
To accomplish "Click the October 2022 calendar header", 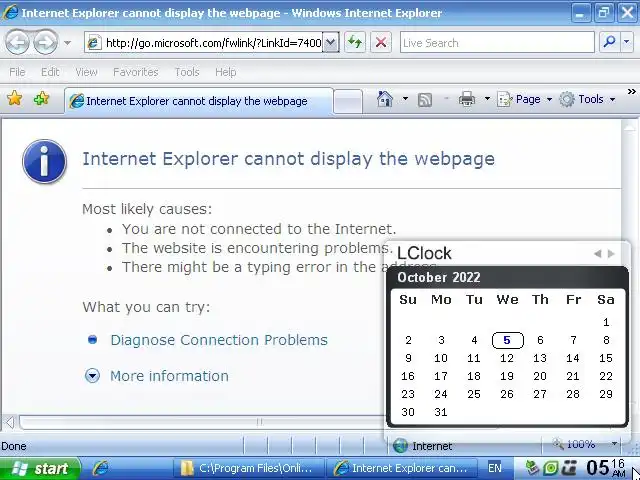I will tap(439, 278).
